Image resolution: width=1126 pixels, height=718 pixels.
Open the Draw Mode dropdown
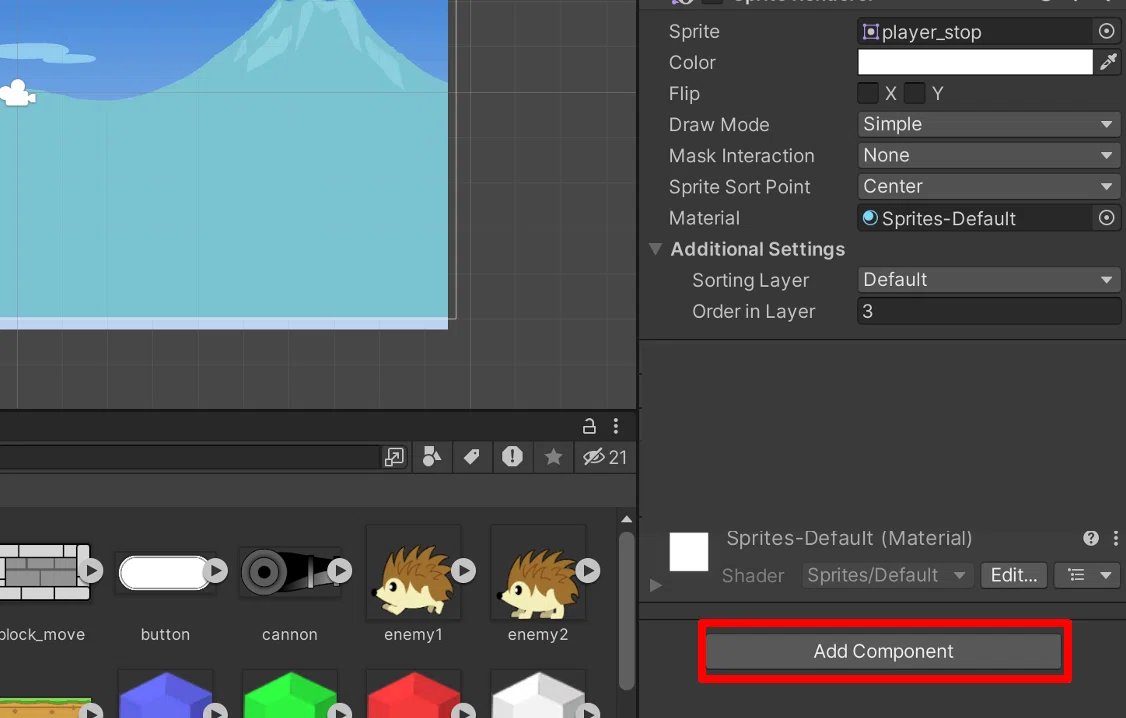[x=988, y=124]
